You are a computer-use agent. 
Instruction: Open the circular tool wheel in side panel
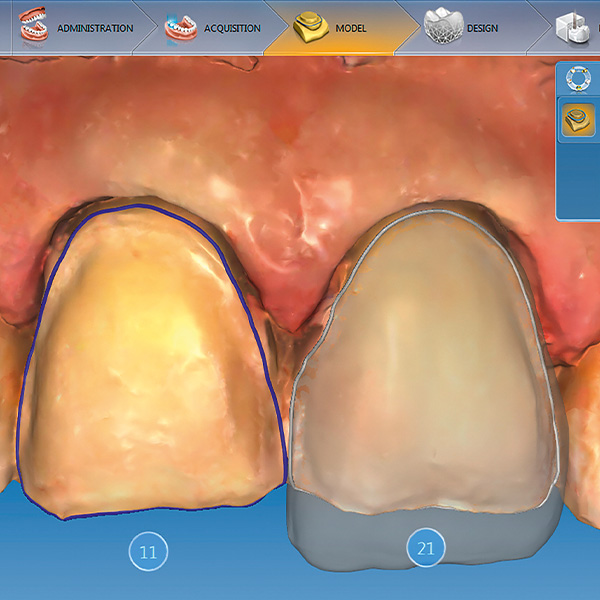[x=579, y=80]
